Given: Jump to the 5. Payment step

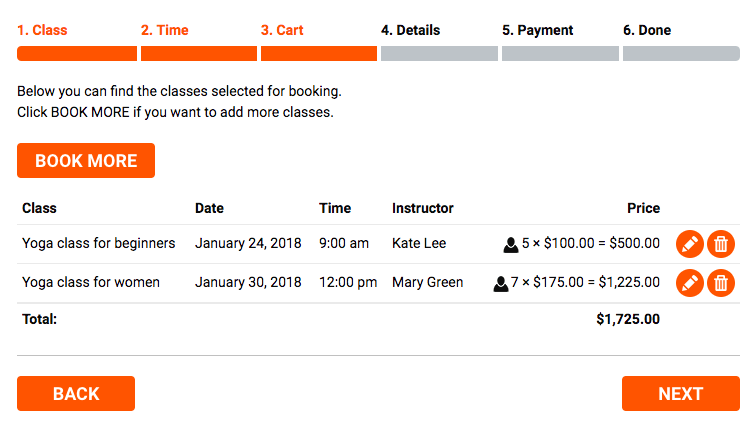Looking at the screenshot, I should click(538, 30).
